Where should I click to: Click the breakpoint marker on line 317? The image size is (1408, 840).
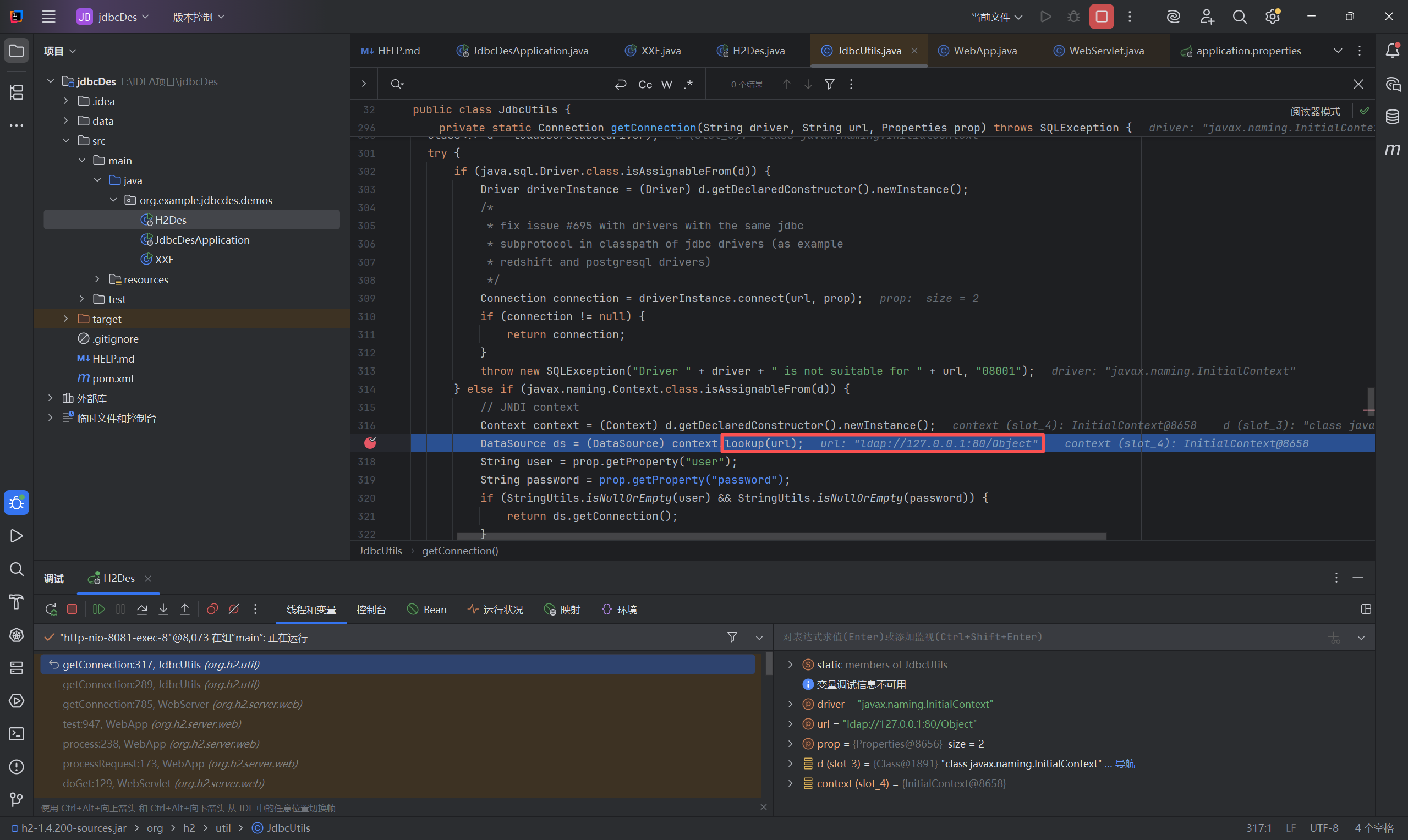tap(370, 443)
